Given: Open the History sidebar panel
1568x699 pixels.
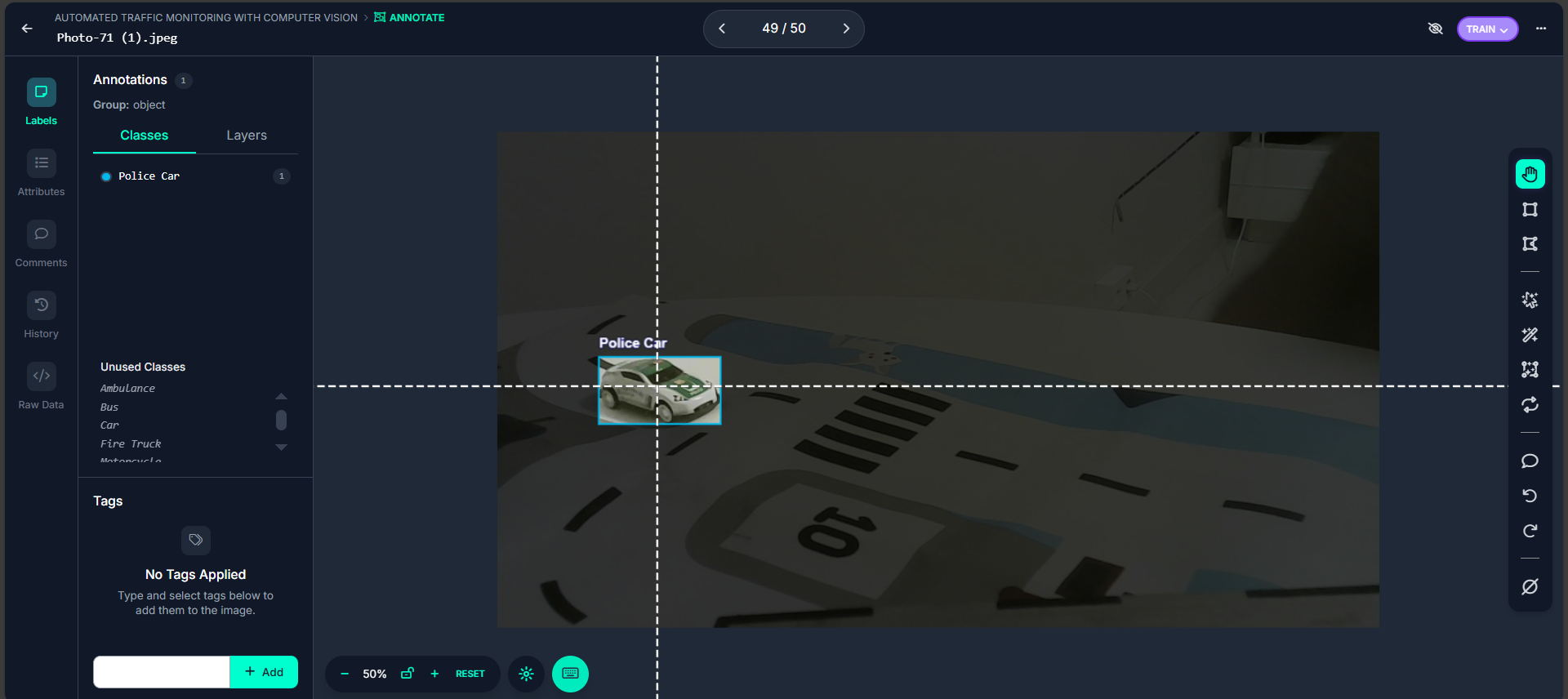Looking at the screenshot, I should tap(41, 315).
